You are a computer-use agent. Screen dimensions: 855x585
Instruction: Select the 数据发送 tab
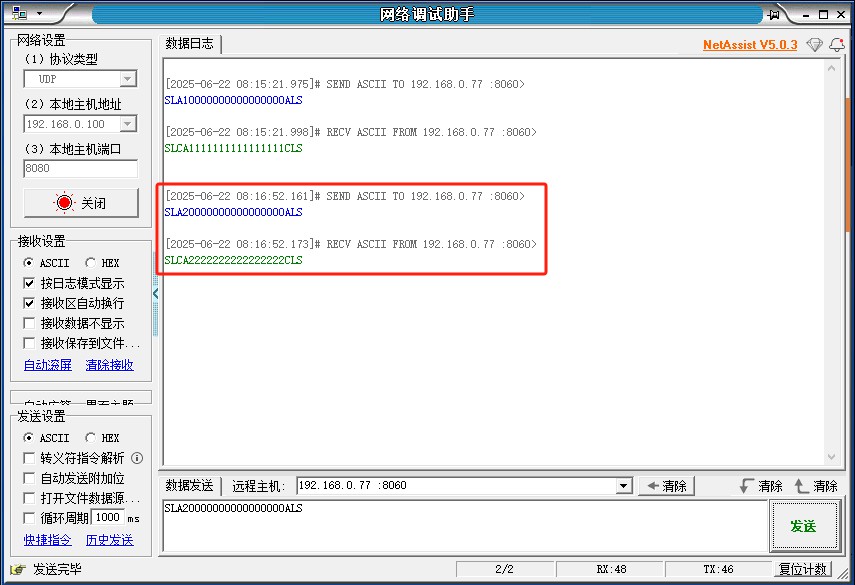190,486
